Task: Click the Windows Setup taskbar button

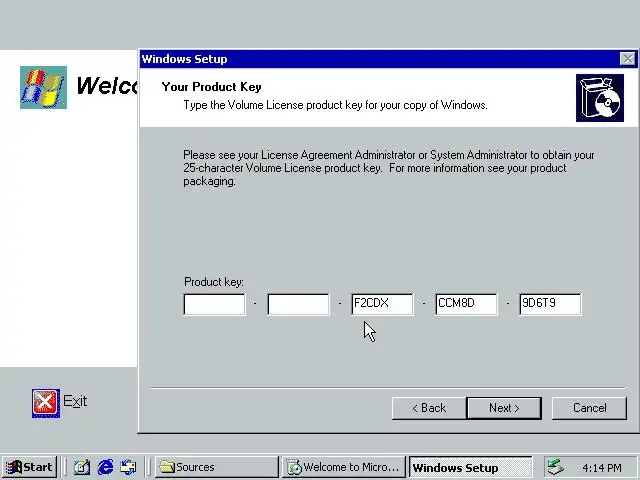Action: point(471,467)
